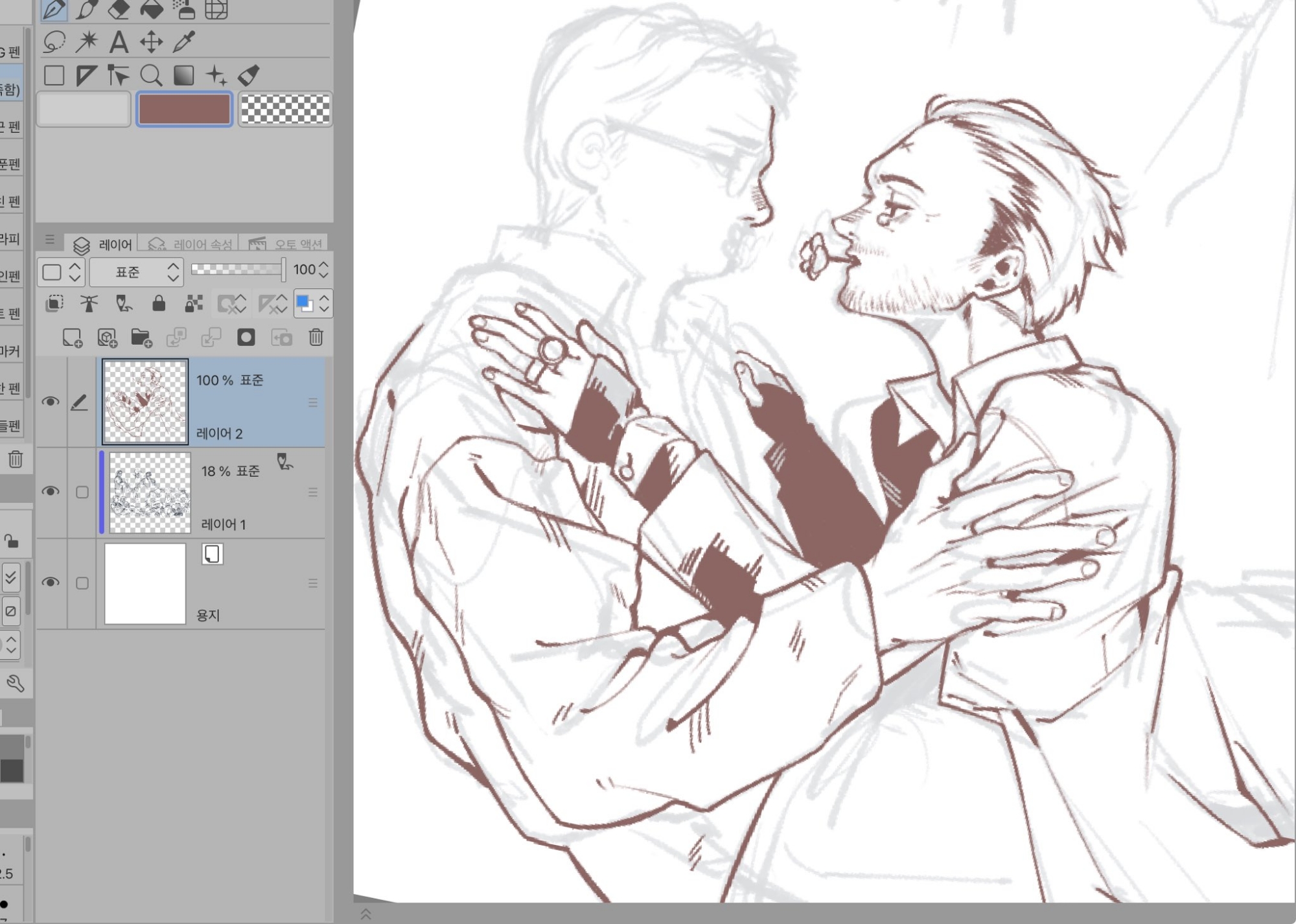Check the edit box of the 용지 layer
Viewport: 1296px width, 924px height.
click(82, 583)
